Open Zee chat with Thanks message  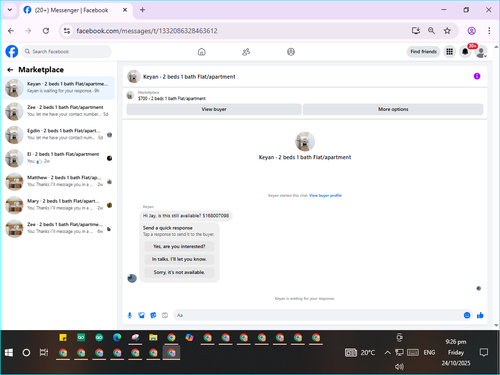(x=59, y=228)
